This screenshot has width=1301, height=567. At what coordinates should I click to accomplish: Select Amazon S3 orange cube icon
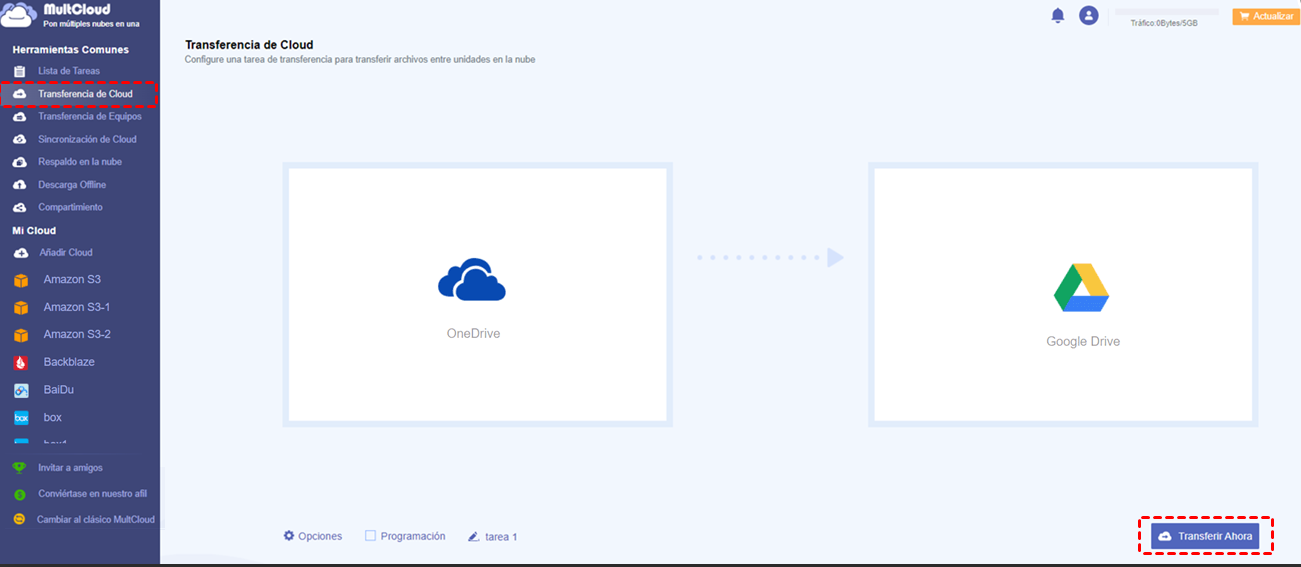[x=21, y=280]
